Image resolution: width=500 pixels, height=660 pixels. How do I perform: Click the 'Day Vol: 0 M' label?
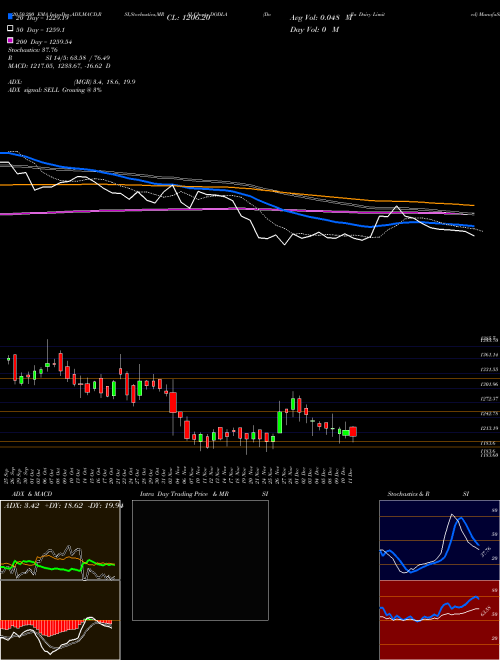click(314, 29)
